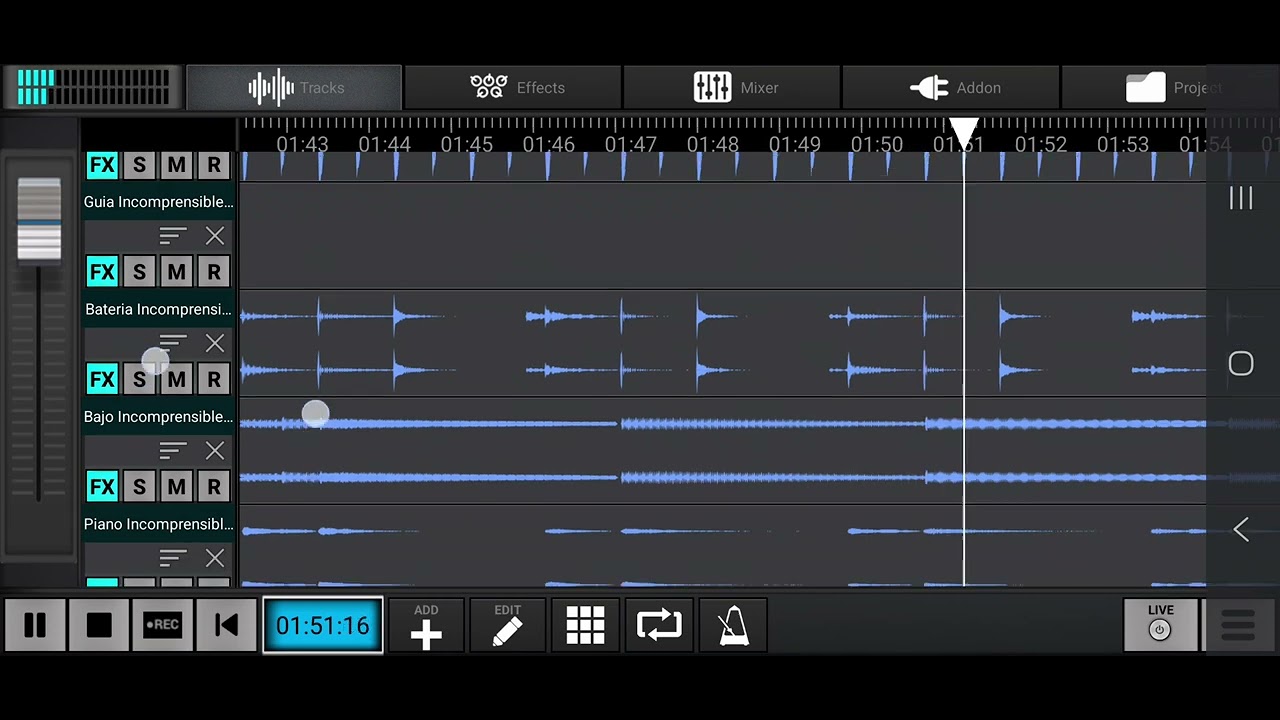Image resolution: width=1280 pixels, height=720 pixels.
Task: Select the Bateria Incomprensible track name
Action: pos(158,309)
